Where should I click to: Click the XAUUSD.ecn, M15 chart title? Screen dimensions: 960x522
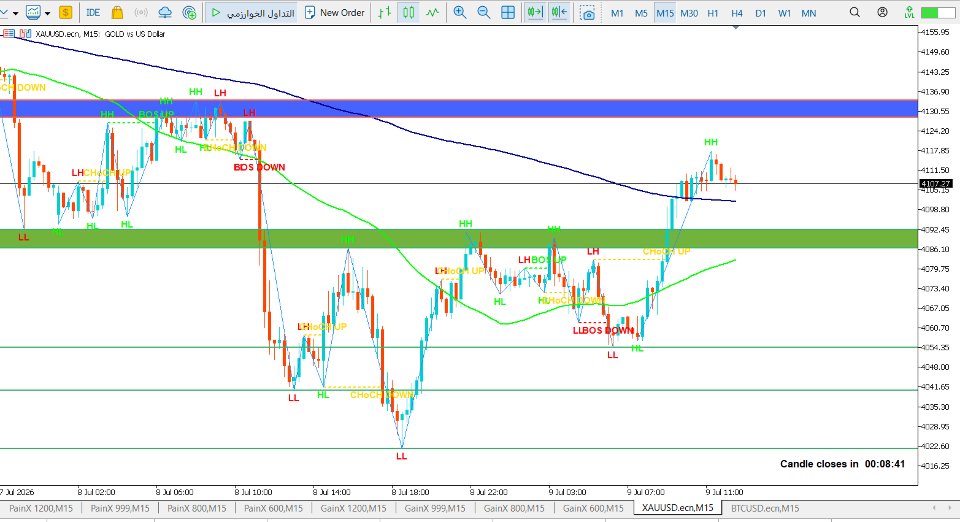point(100,34)
